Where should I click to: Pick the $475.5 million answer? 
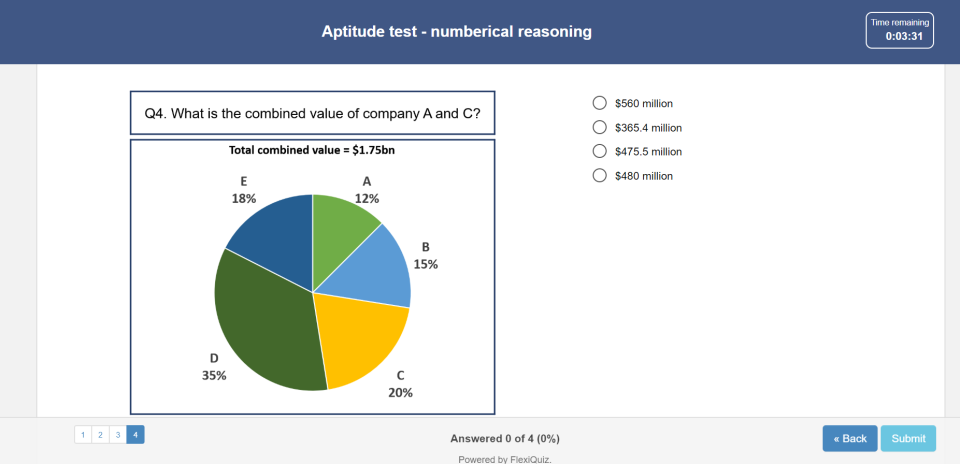point(600,152)
